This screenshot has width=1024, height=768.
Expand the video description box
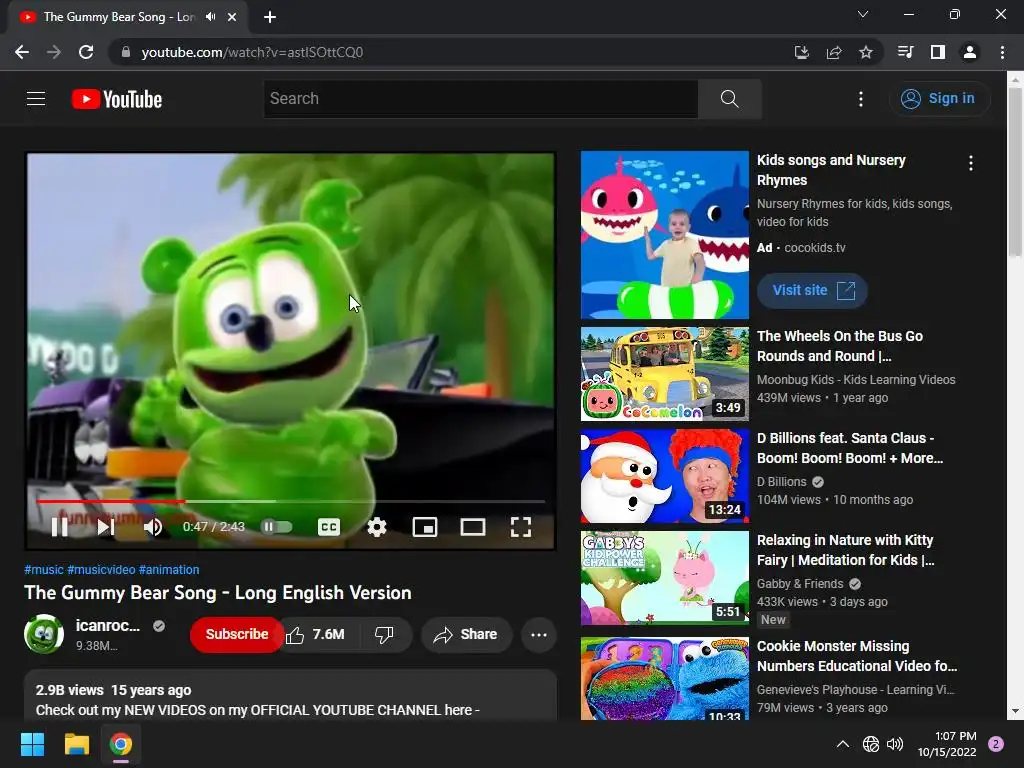(x=291, y=696)
